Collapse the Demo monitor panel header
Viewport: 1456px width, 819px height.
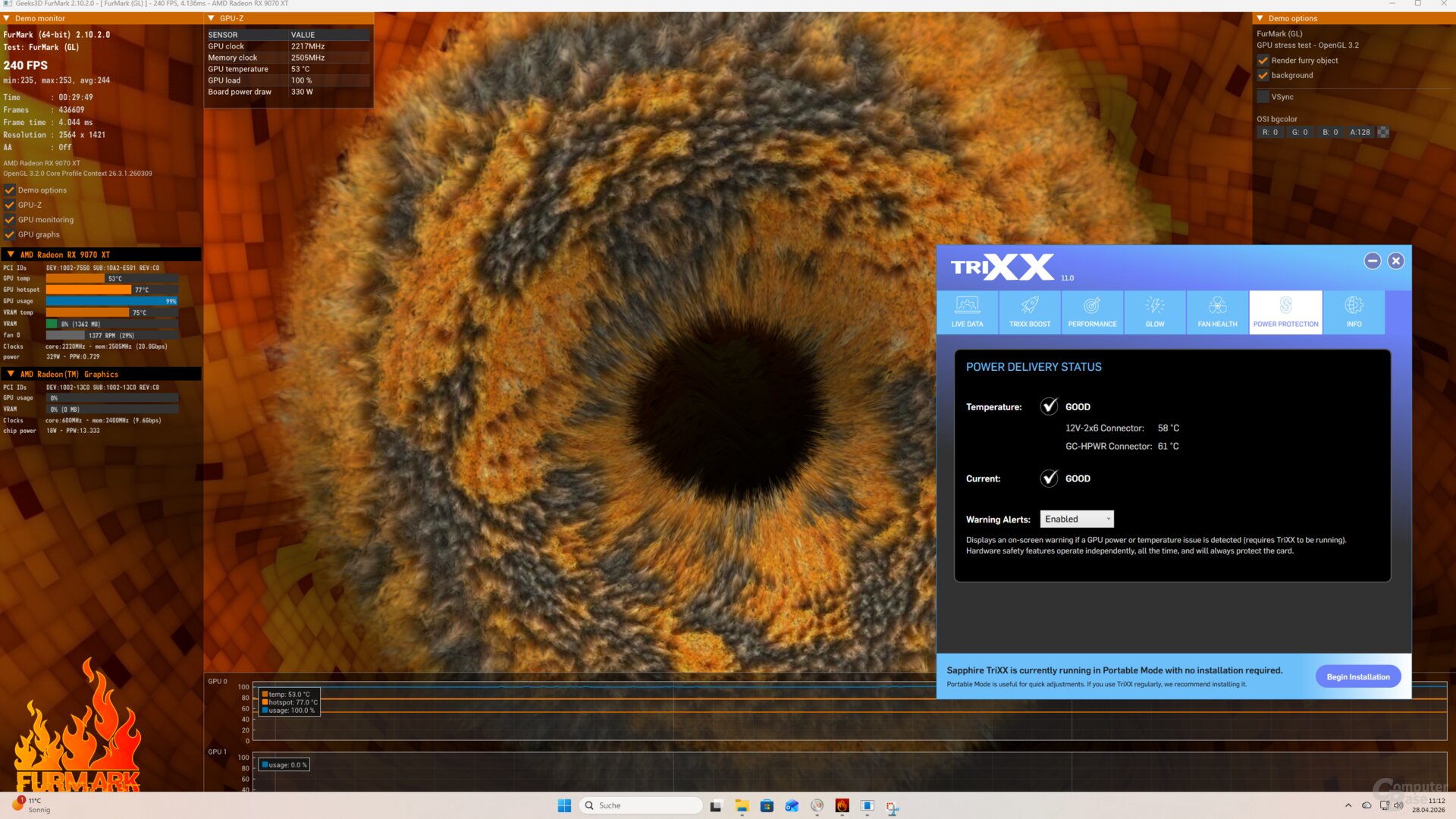(x=7, y=18)
